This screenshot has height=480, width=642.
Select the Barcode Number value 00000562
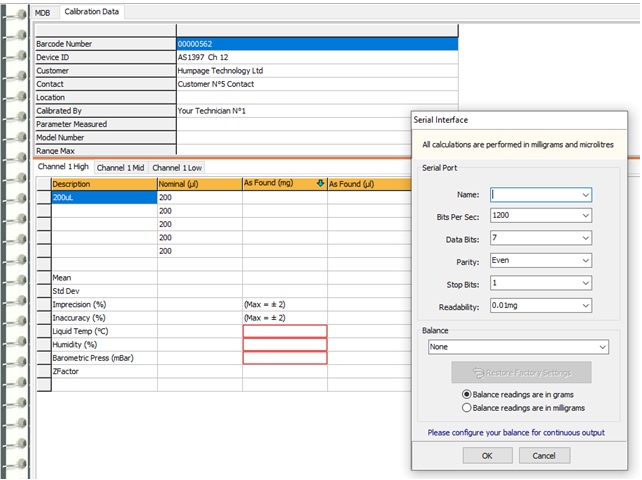(x=317, y=44)
